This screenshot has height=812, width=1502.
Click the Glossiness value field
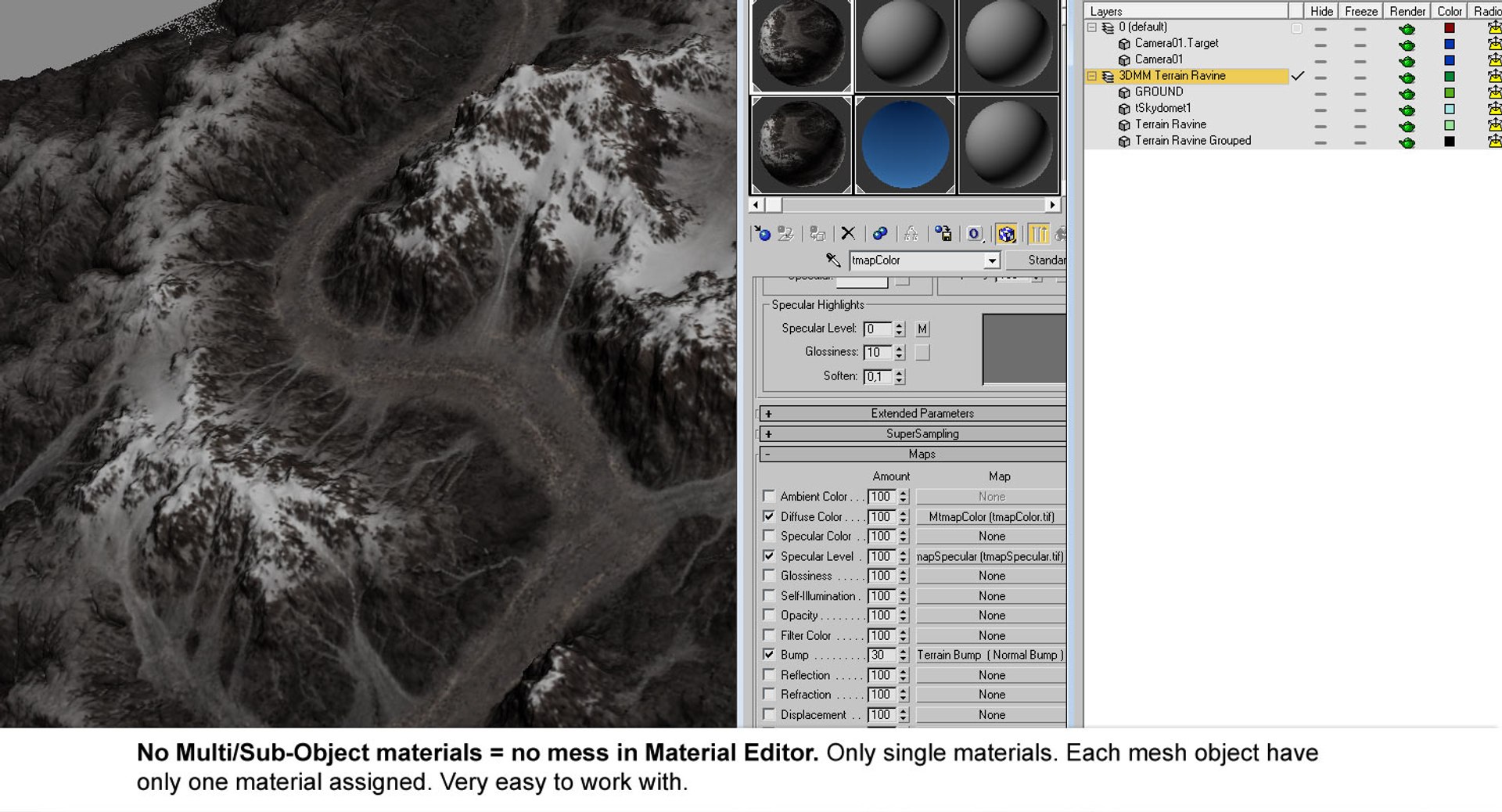click(x=878, y=353)
